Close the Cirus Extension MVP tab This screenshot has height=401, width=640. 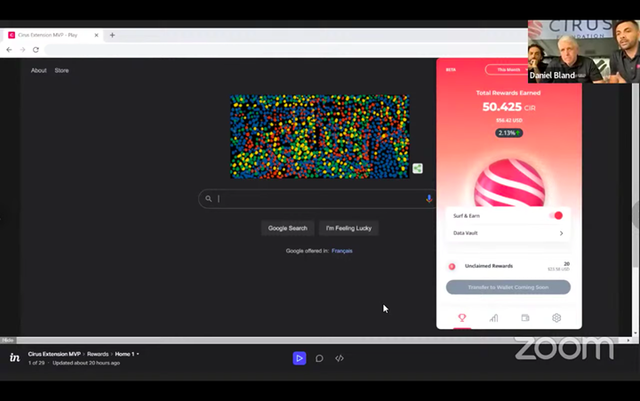coord(96,35)
